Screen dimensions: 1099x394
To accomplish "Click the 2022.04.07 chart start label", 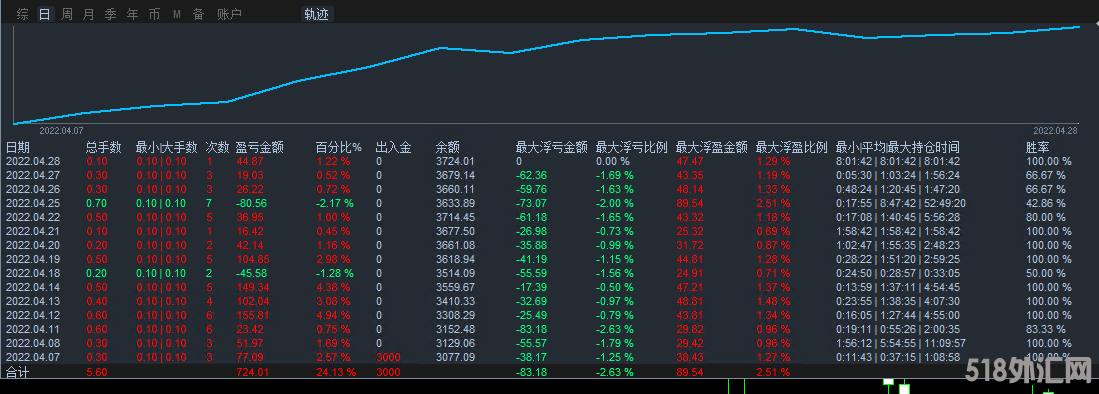I will (x=61, y=130).
